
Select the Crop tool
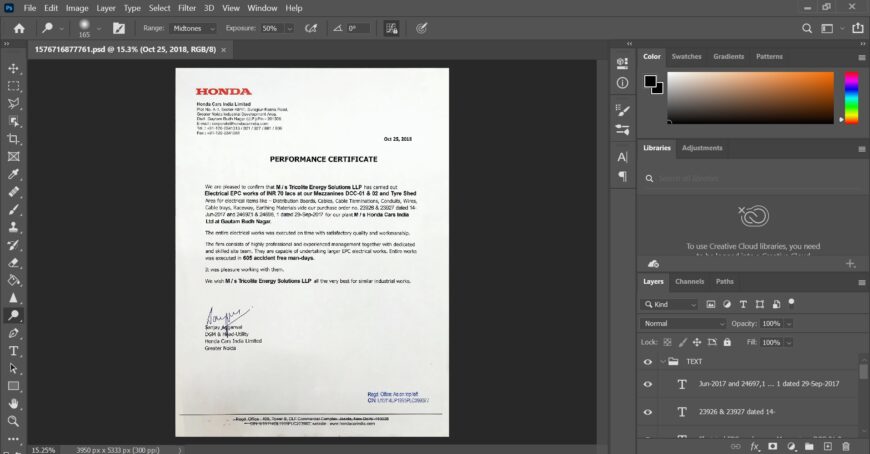click(x=13, y=139)
